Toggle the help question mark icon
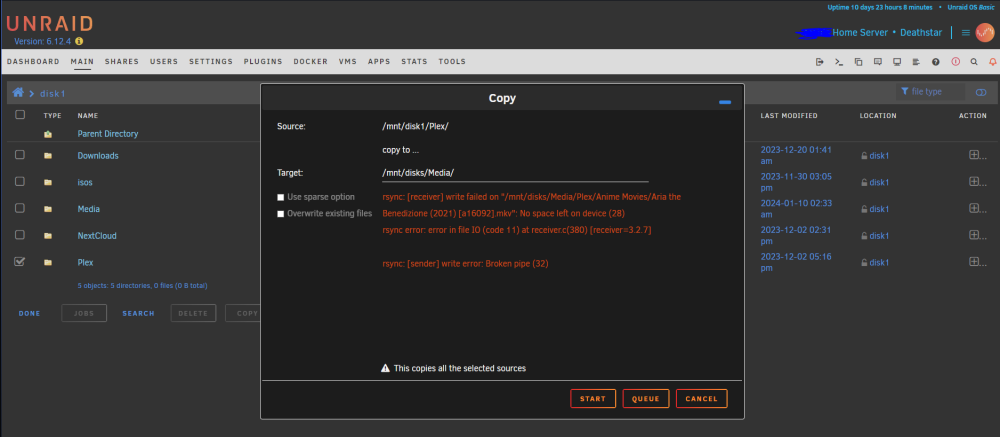This screenshot has height=437, width=1000. [x=936, y=62]
